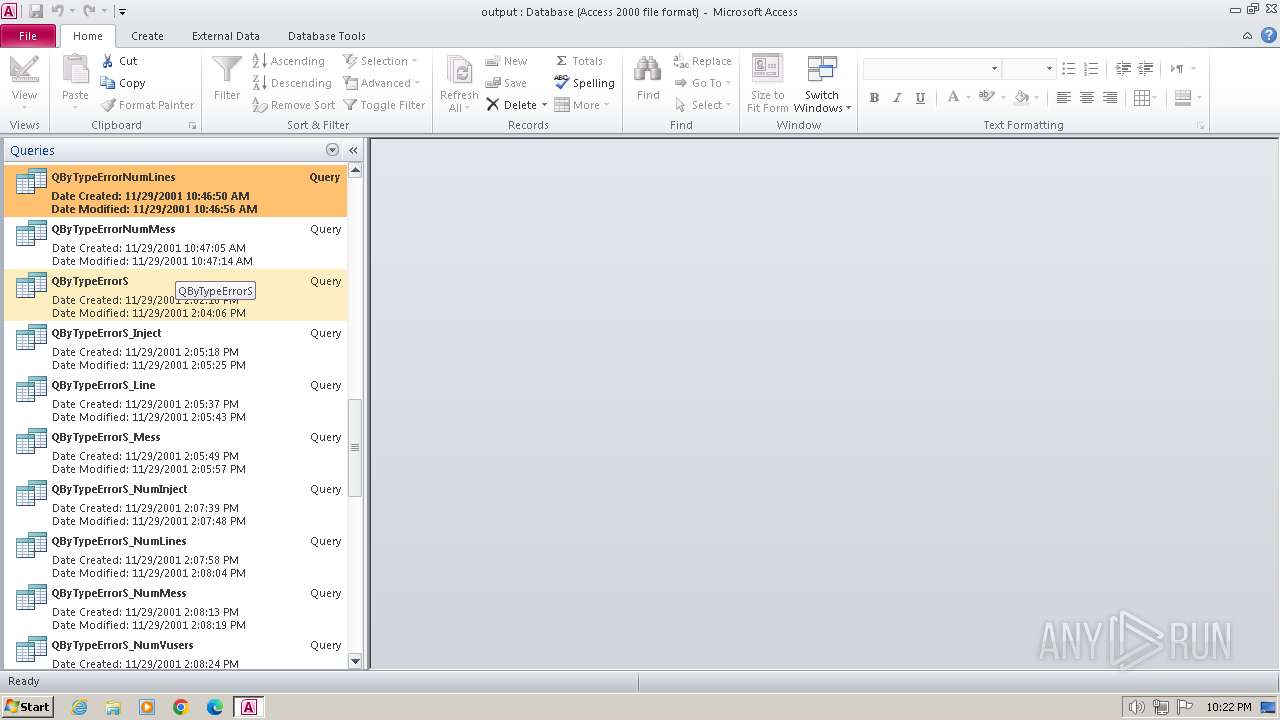Click Refresh All
1280x720 pixels.
click(x=459, y=84)
